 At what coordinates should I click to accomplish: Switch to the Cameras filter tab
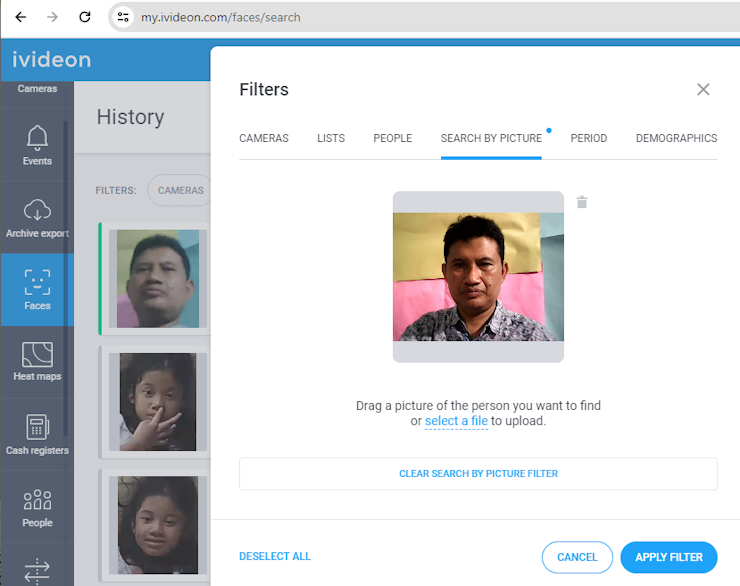click(x=264, y=138)
